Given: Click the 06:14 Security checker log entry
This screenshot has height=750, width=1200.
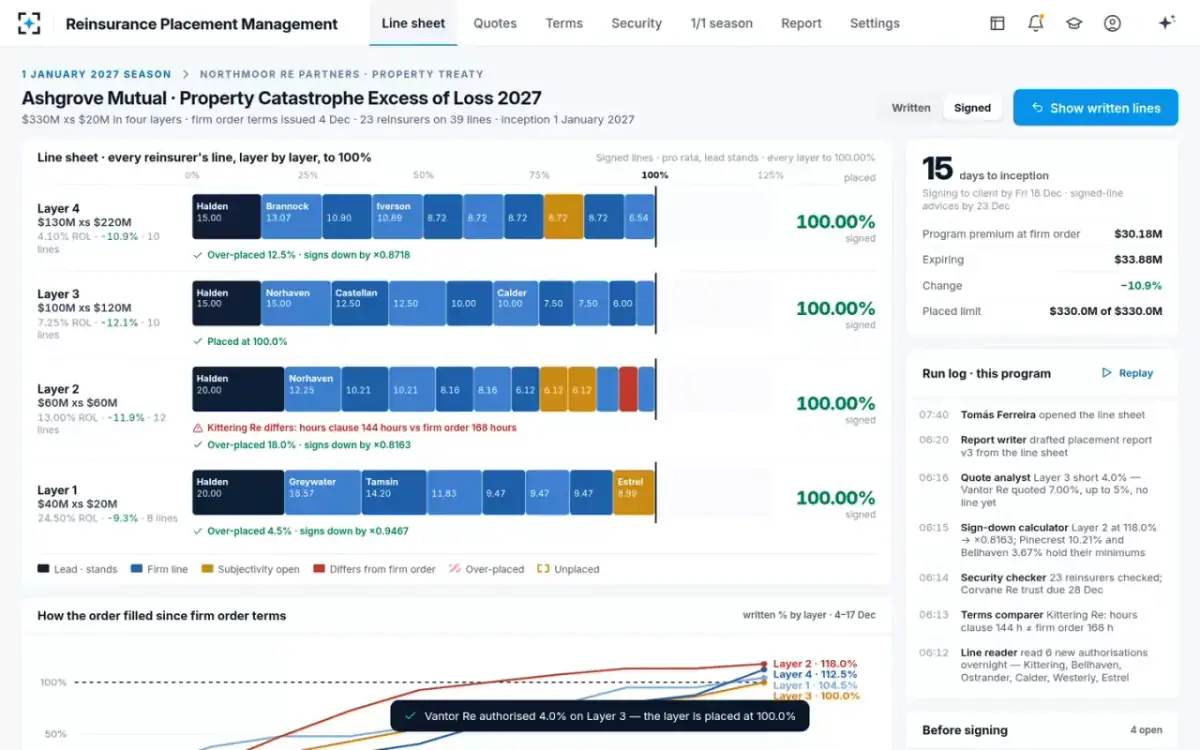Looking at the screenshot, I should pyautogui.click(x=1041, y=584).
